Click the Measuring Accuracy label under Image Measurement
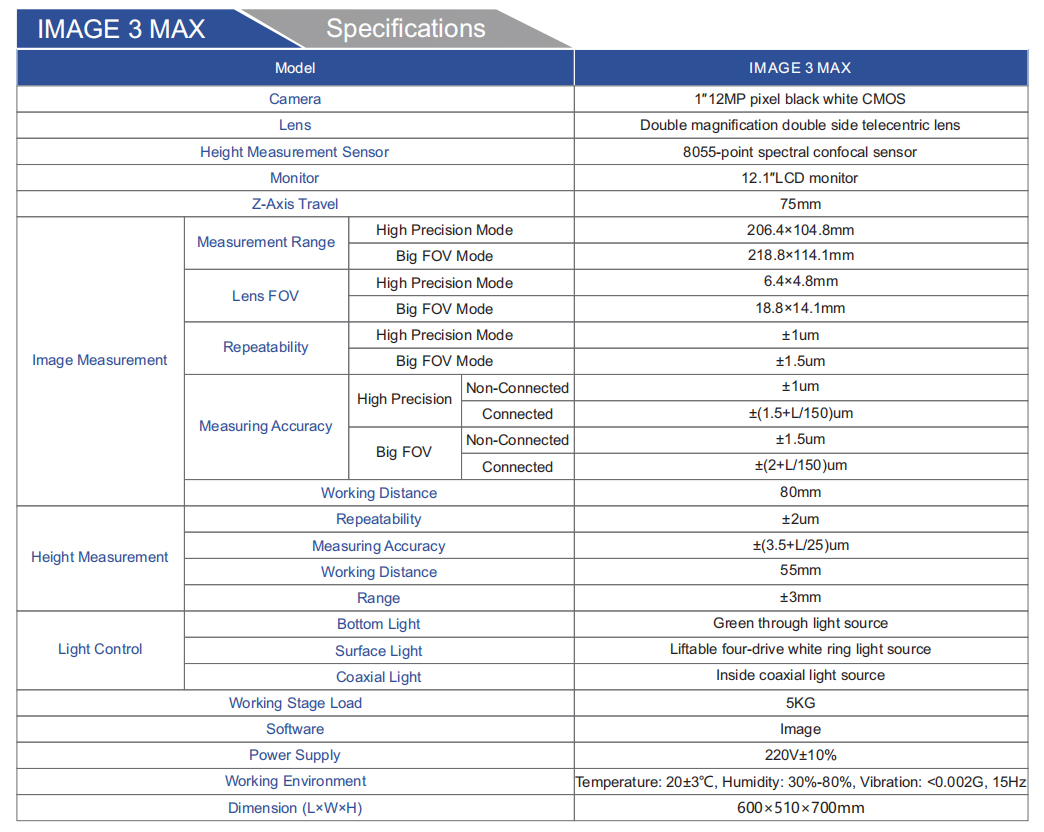 pyautogui.click(x=266, y=426)
